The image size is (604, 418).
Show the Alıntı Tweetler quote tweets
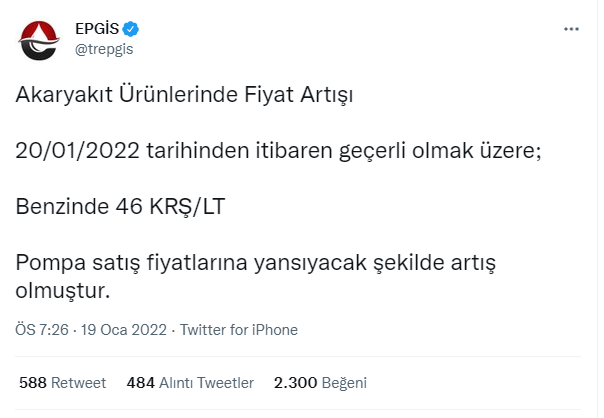(208, 382)
